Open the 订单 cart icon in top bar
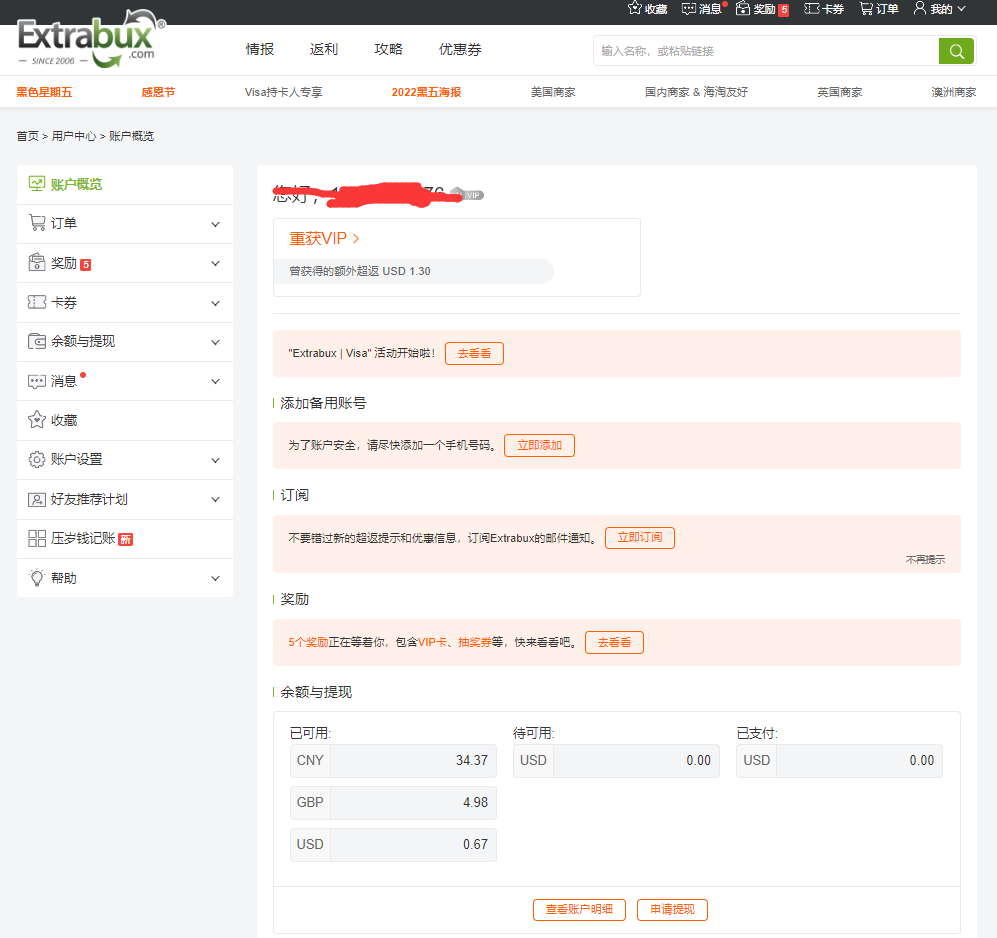 (866, 9)
